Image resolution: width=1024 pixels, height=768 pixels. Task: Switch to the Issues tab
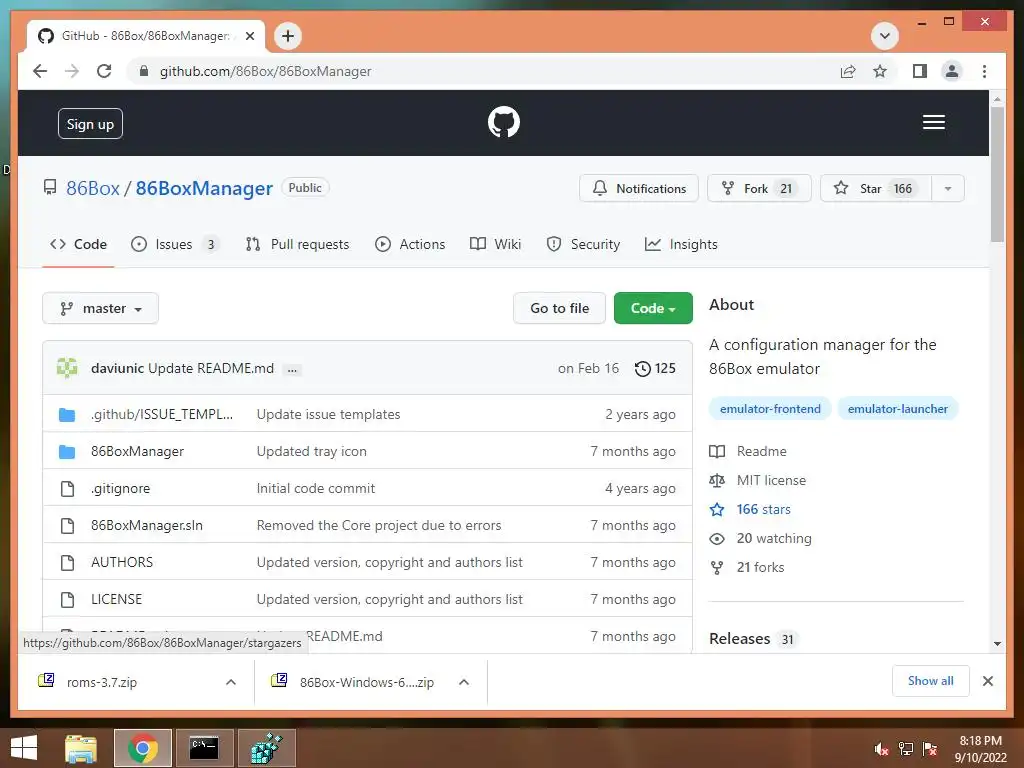click(x=174, y=244)
